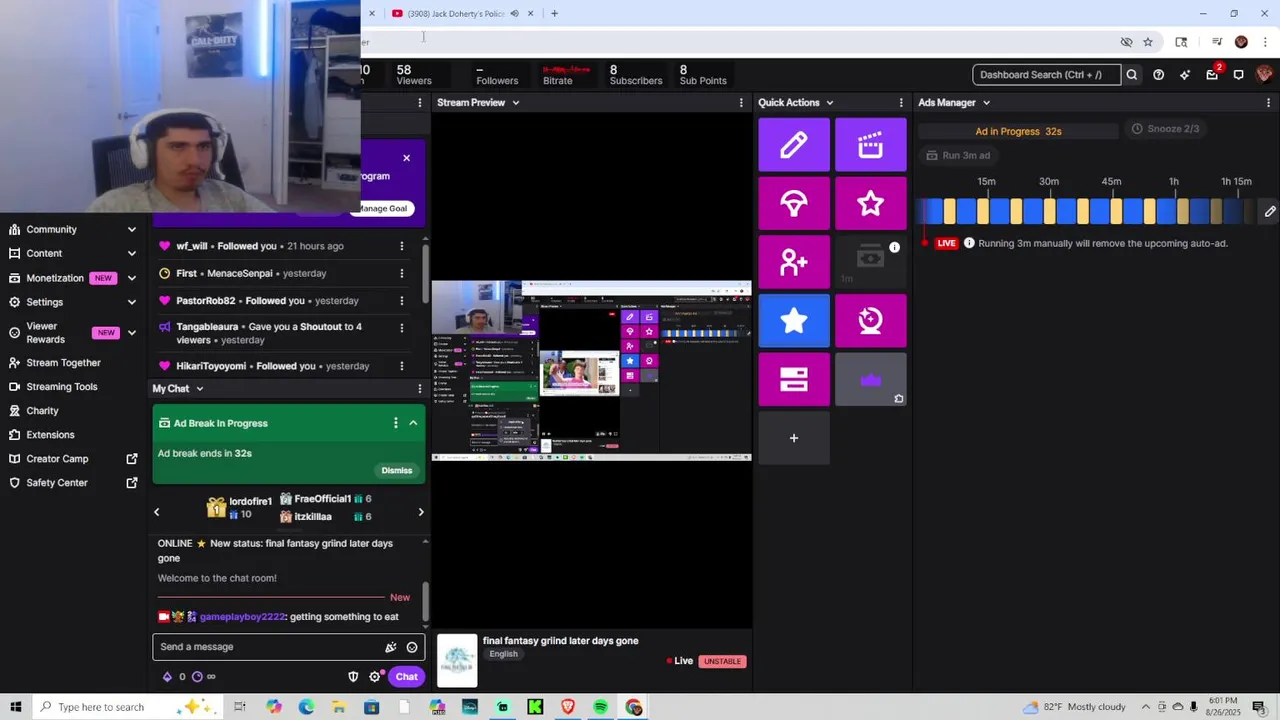Open the whispers speech bubble icon
Image resolution: width=1280 pixels, height=720 pixels.
(x=1238, y=74)
